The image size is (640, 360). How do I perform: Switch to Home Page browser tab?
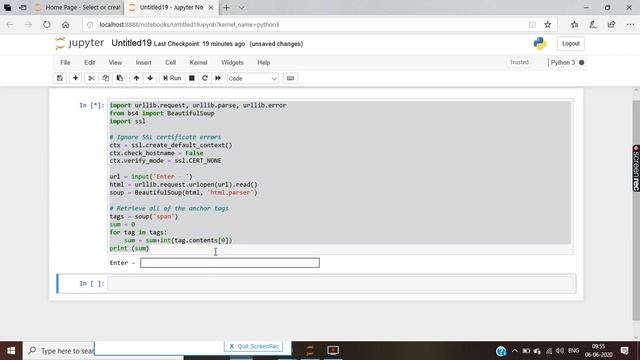(77, 7)
